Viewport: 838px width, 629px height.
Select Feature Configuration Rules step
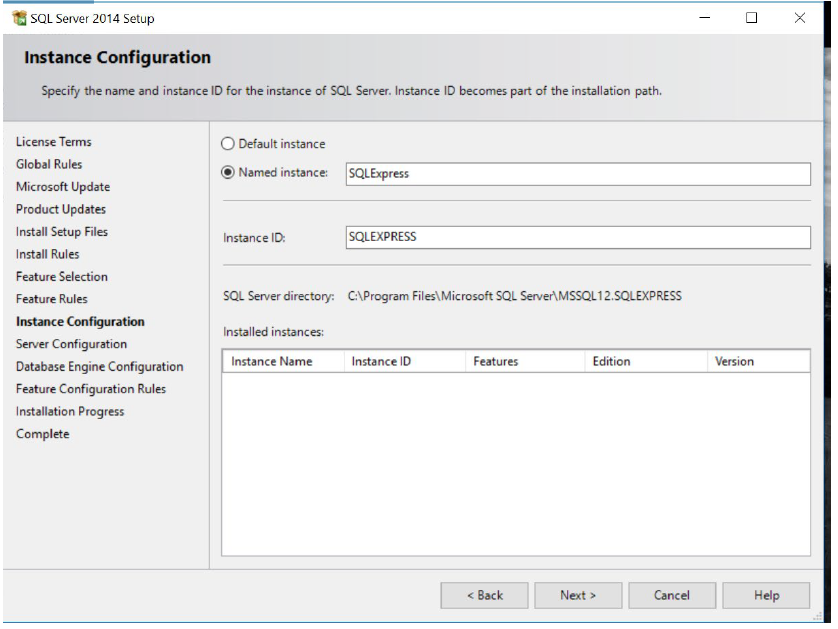pos(91,389)
